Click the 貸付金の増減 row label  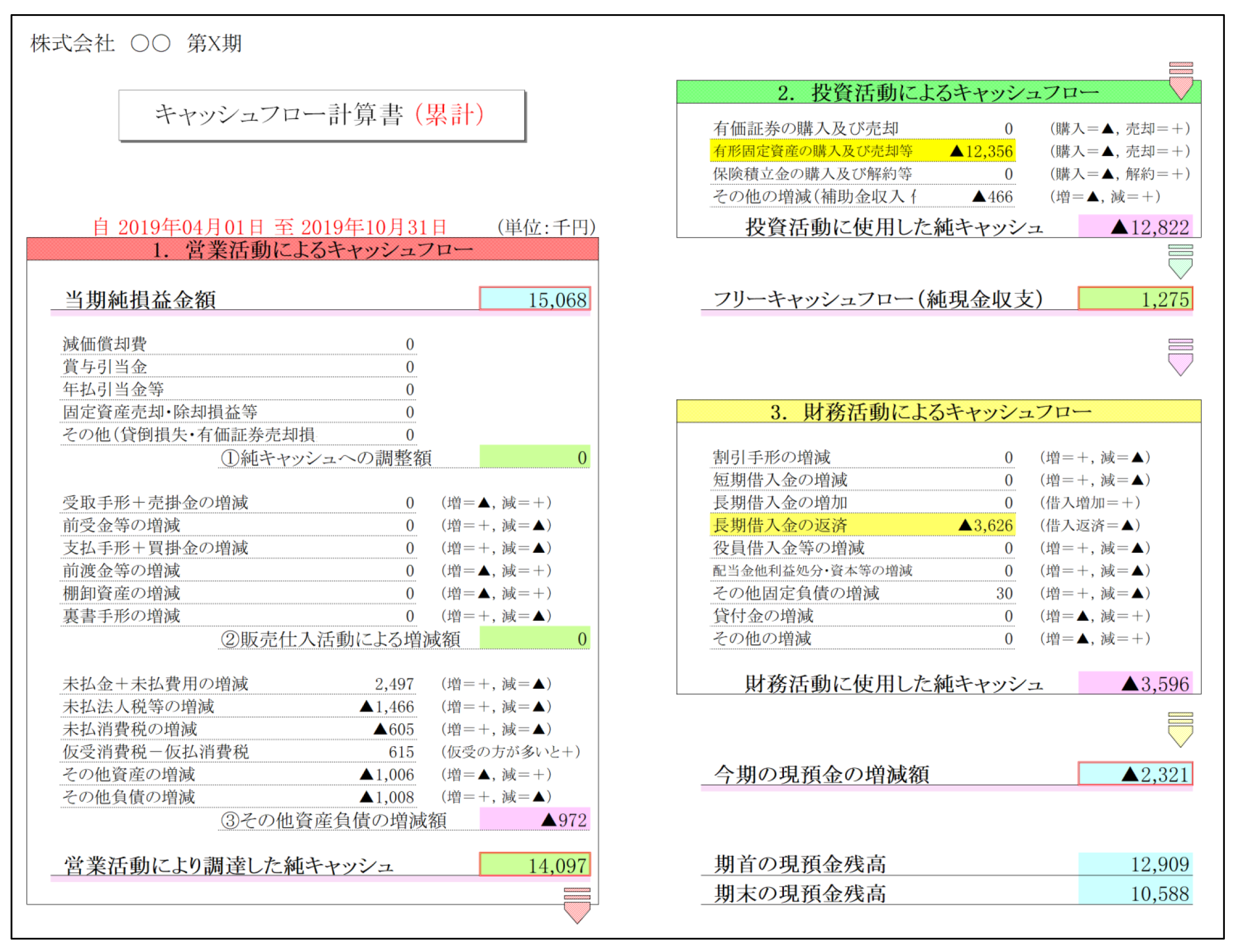763,616
